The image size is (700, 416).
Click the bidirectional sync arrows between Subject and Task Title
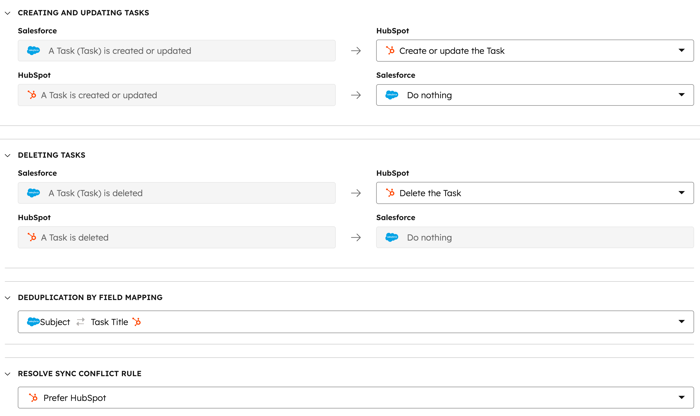(x=80, y=321)
